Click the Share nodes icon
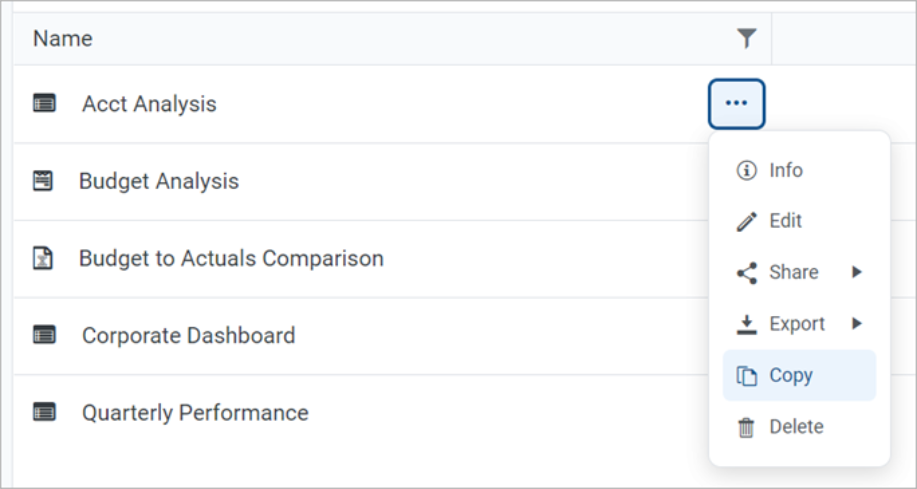The image size is (917, 489). tap(746, 273)
